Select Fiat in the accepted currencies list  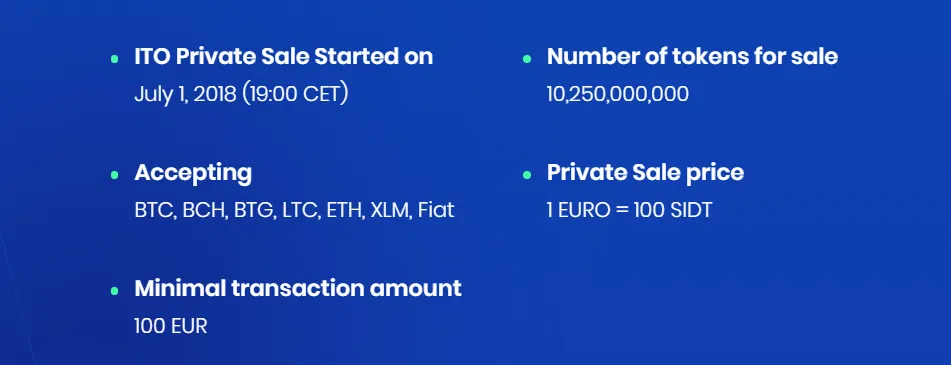(435, 210)
